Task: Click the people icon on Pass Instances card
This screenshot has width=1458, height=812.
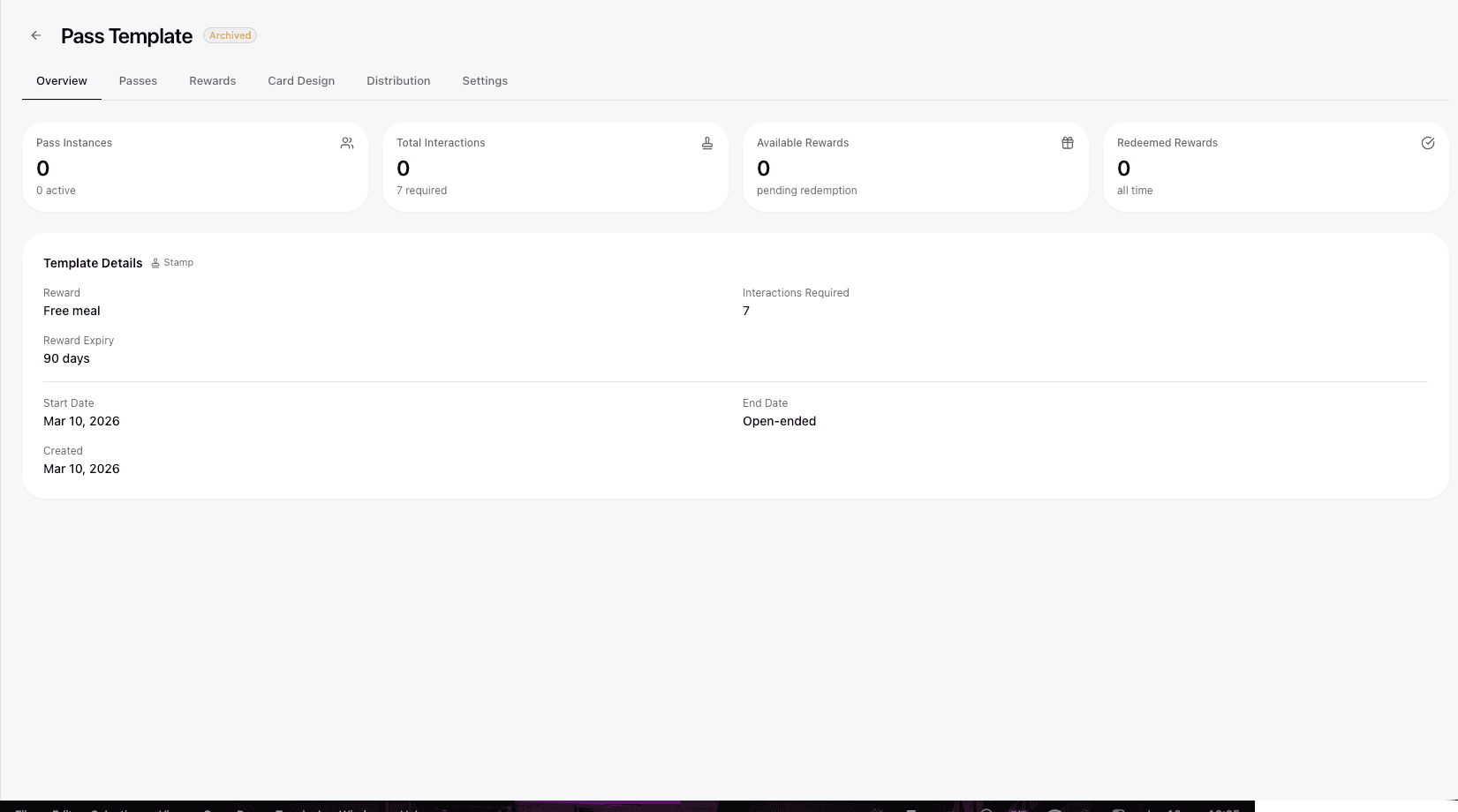Action: pyautogui.click(x=346, y=142)
